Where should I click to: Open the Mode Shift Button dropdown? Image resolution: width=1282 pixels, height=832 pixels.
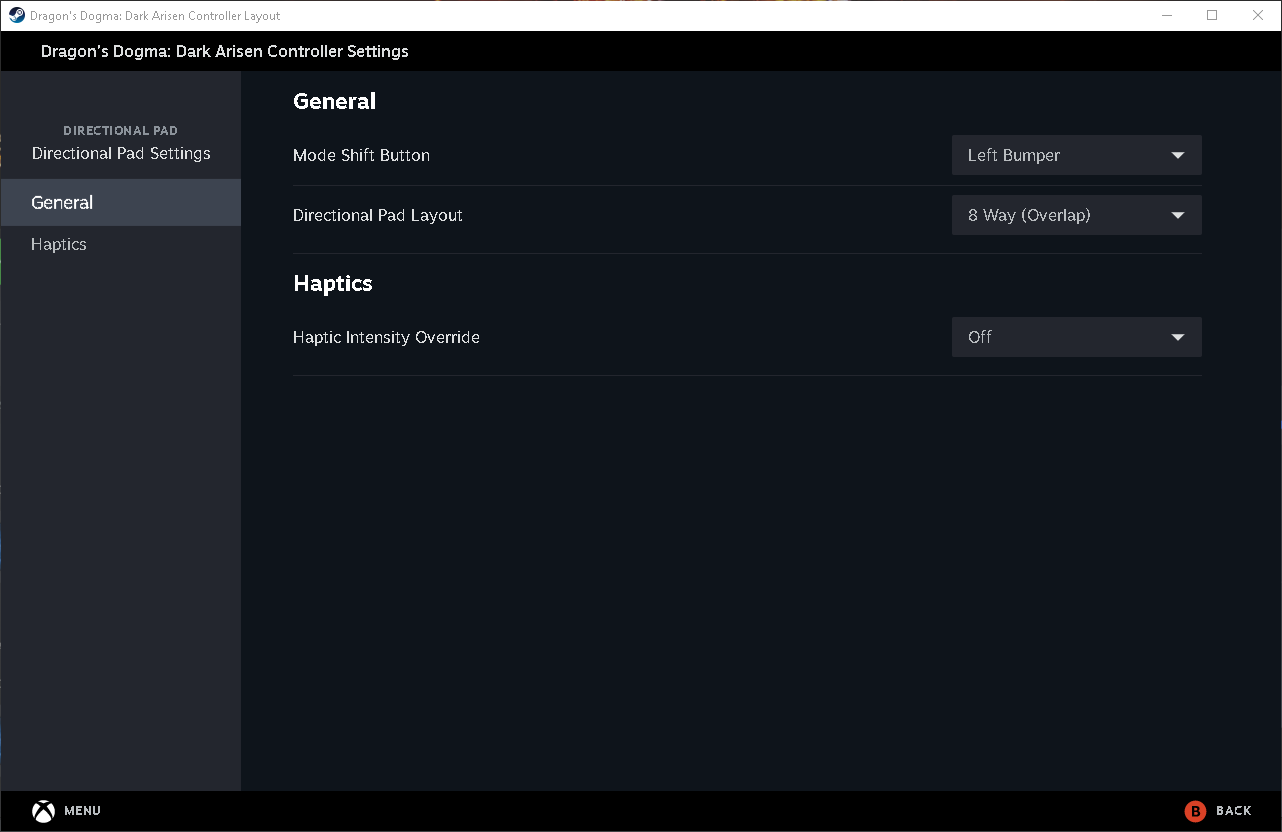pos(1076,155)
